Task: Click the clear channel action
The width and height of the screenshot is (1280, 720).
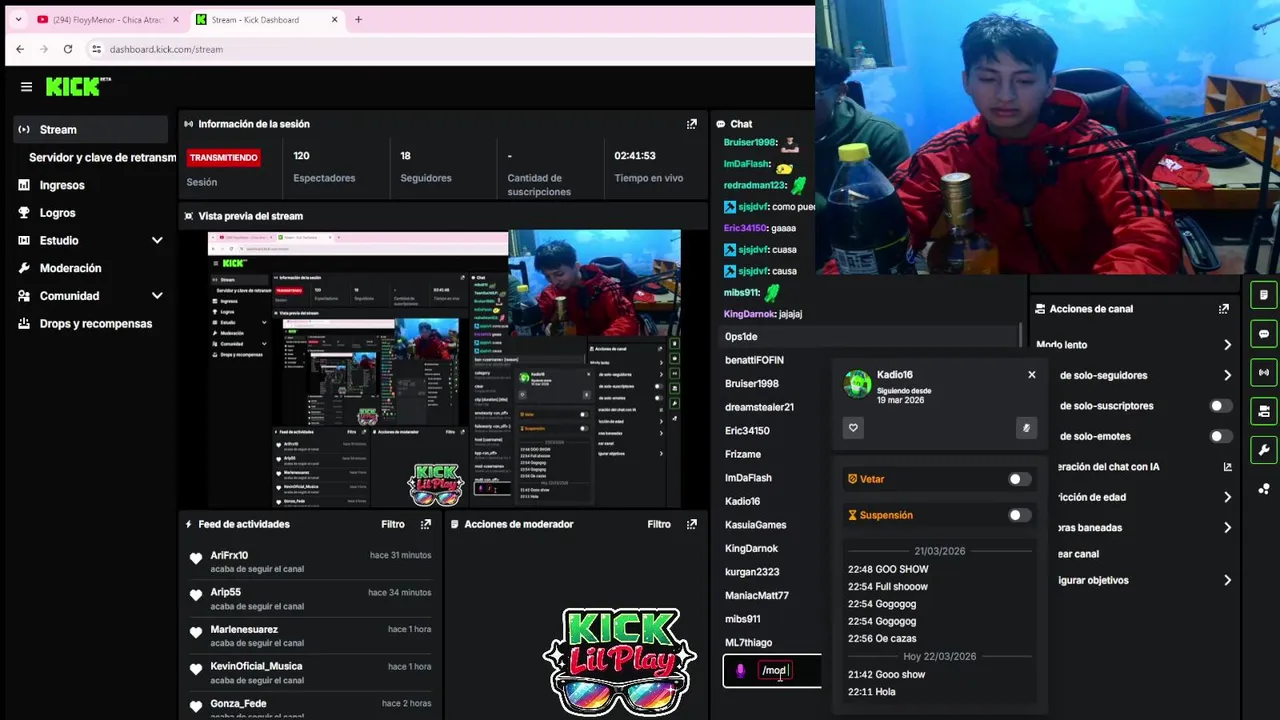Action: point(1079,554)
